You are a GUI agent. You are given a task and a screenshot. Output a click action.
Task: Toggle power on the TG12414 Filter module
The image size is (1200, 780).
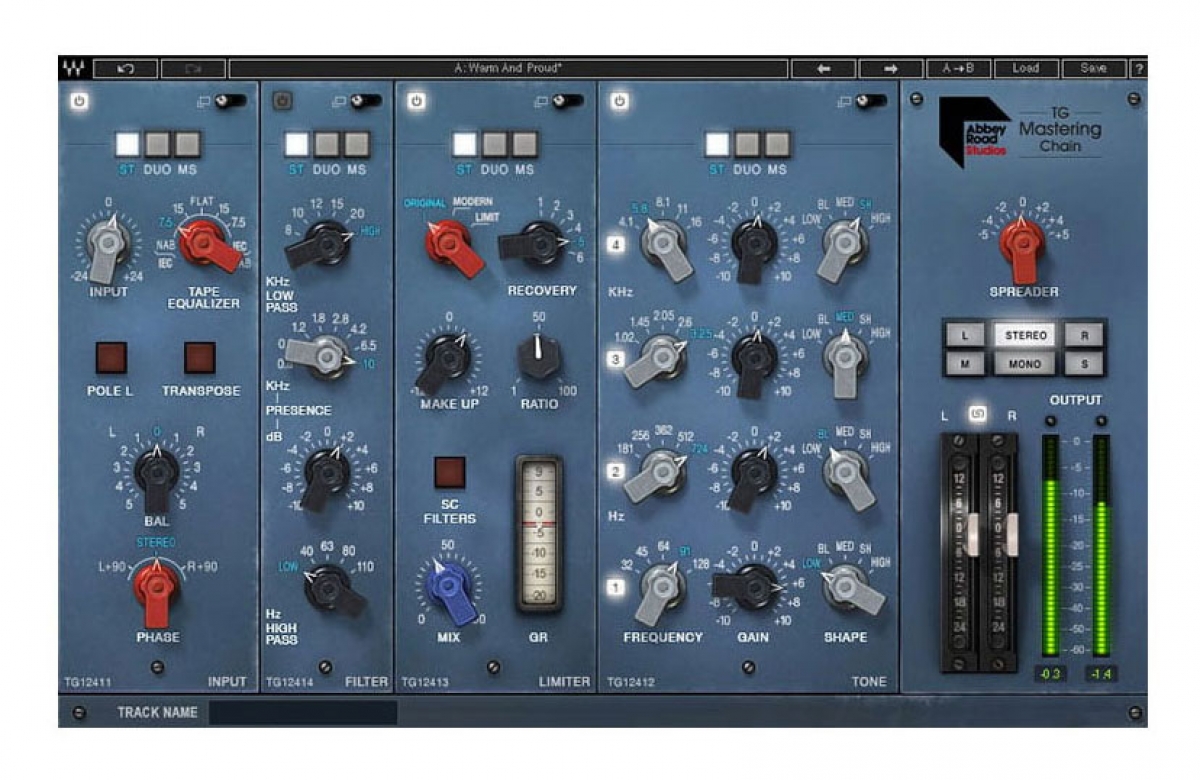[283, 100]
